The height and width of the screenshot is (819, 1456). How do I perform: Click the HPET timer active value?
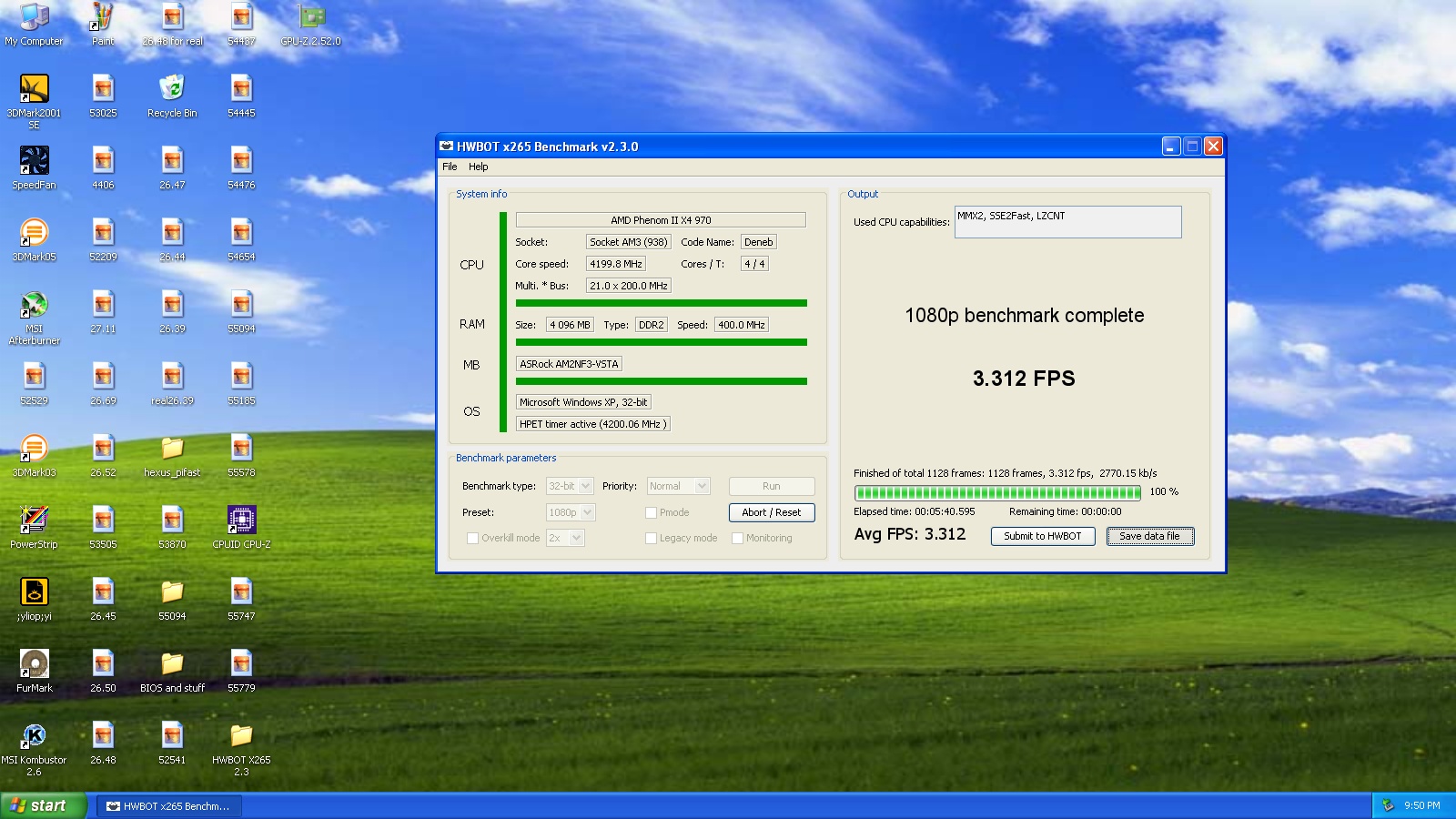(593, 424)
